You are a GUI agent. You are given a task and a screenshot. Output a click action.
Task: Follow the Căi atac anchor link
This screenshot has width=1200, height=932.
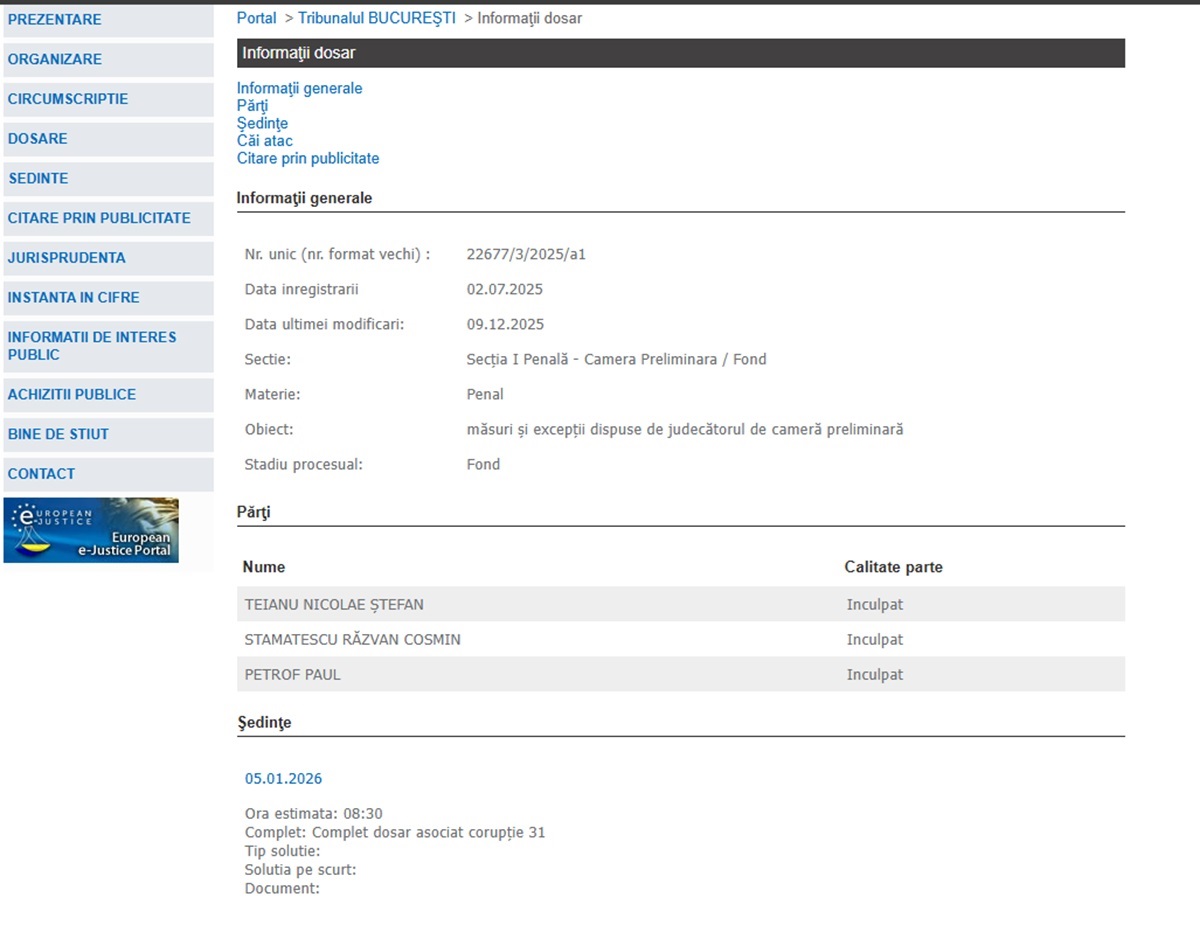tap(265, 141)
